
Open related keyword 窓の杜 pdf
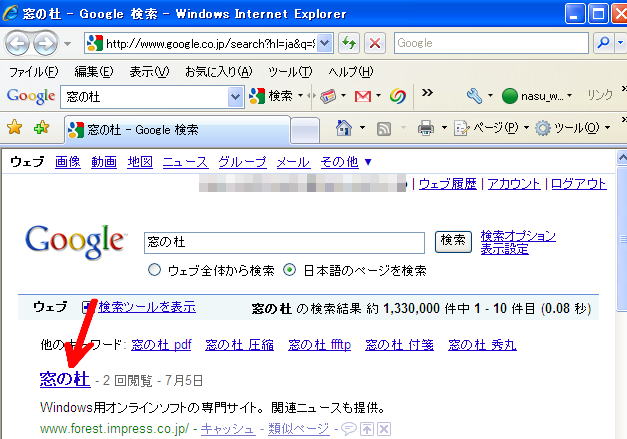pyautogui.click(x=161, y=345)
